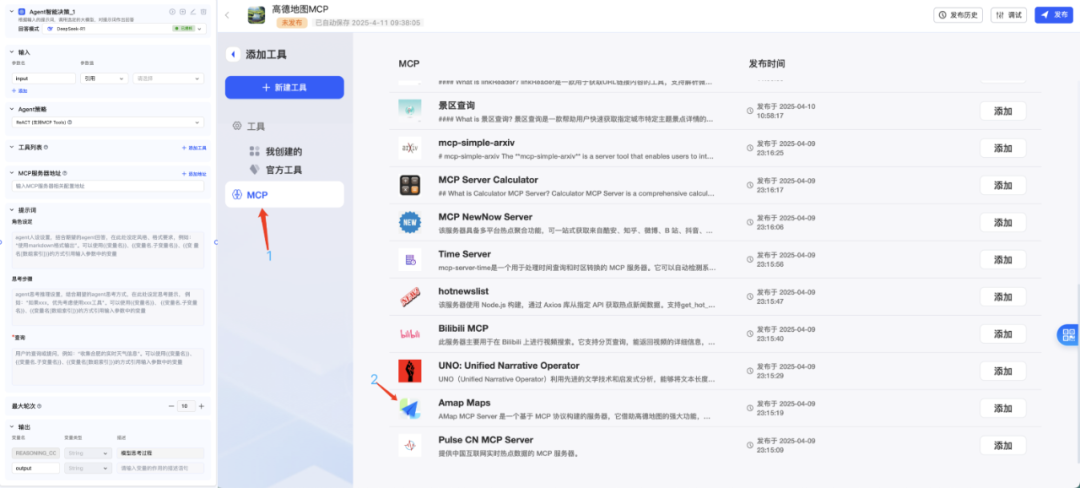Click the Amap Maps blue paper-plane icon
Image resolution: width=1080 pixels, height=488 pixels.
(410, 408)
